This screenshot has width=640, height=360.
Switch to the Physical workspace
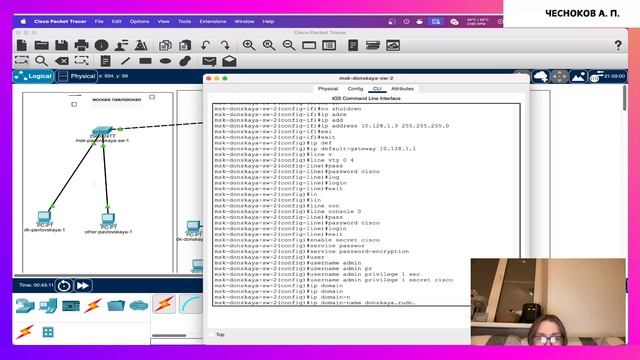click(77, 76)
